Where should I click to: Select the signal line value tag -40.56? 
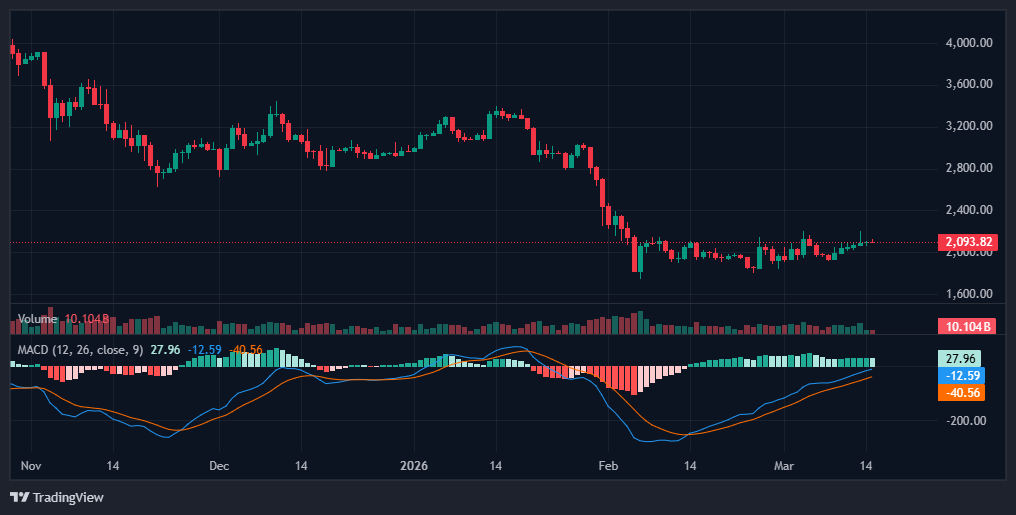click(962, 392)
